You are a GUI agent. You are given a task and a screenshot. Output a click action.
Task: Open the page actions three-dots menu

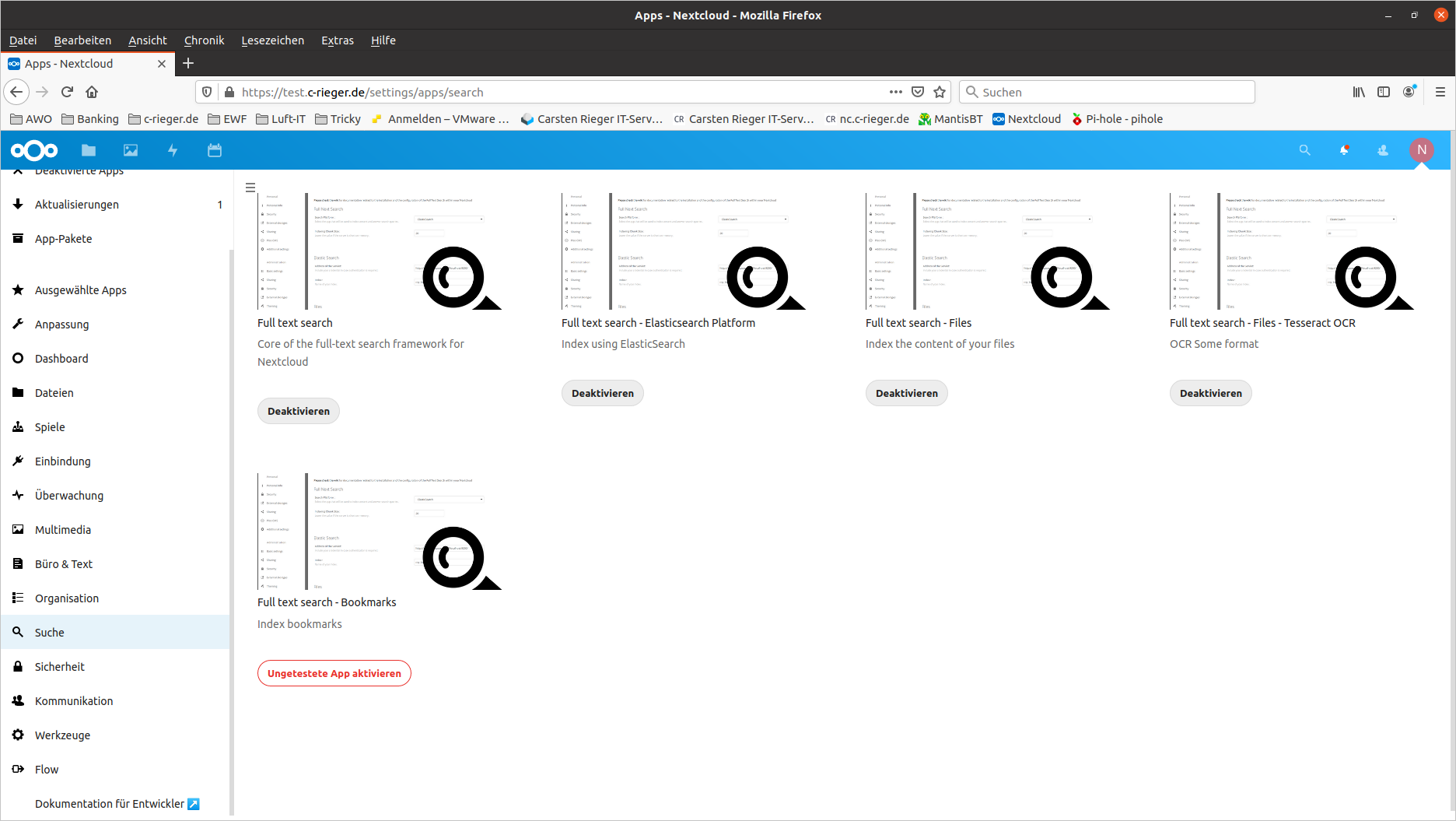coord(896,92)
